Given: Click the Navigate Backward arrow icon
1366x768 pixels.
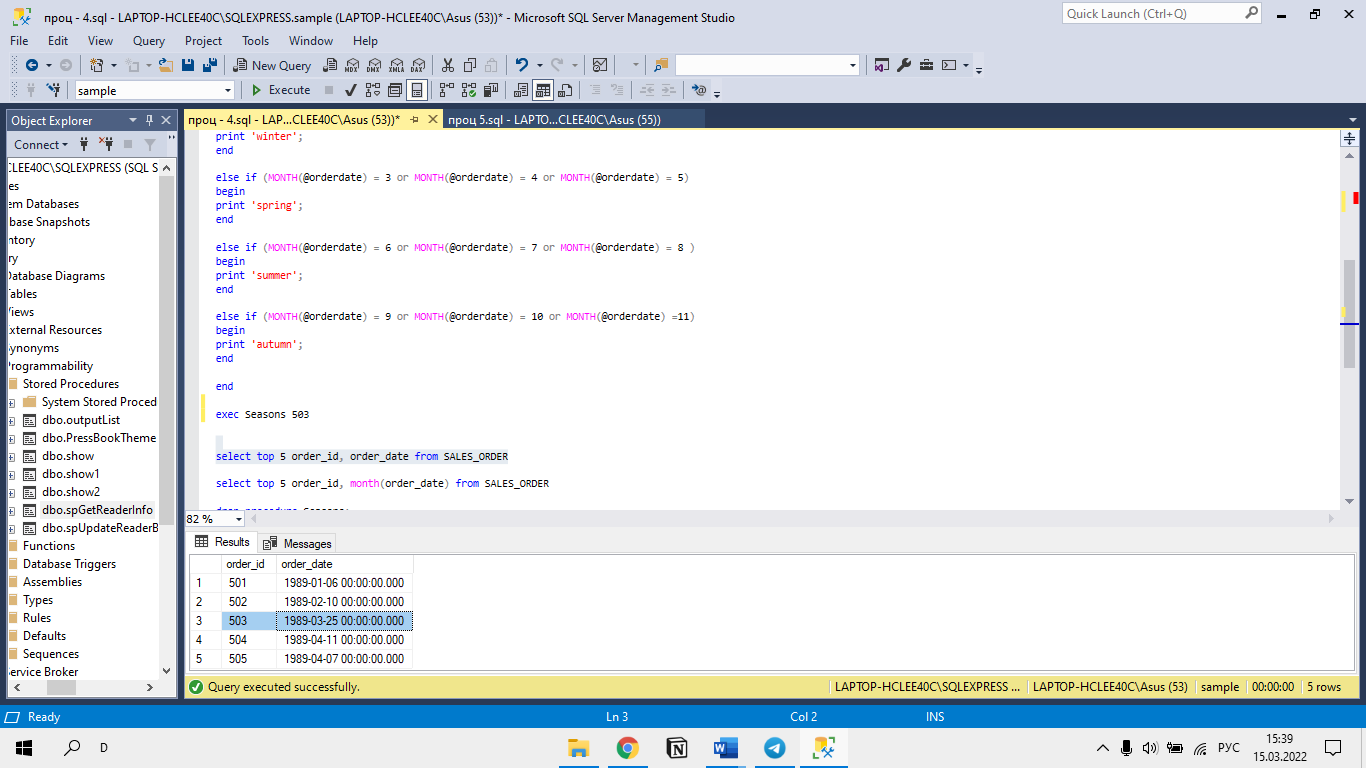Looking at the screenshot, I should click(32, 65).
